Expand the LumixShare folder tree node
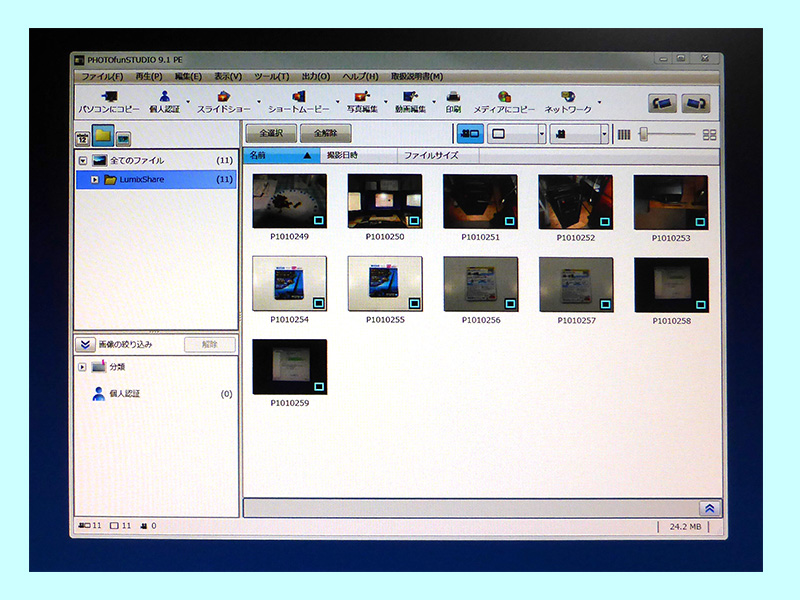The height and width of the screenshot is (600, 800). pos(95,180)
